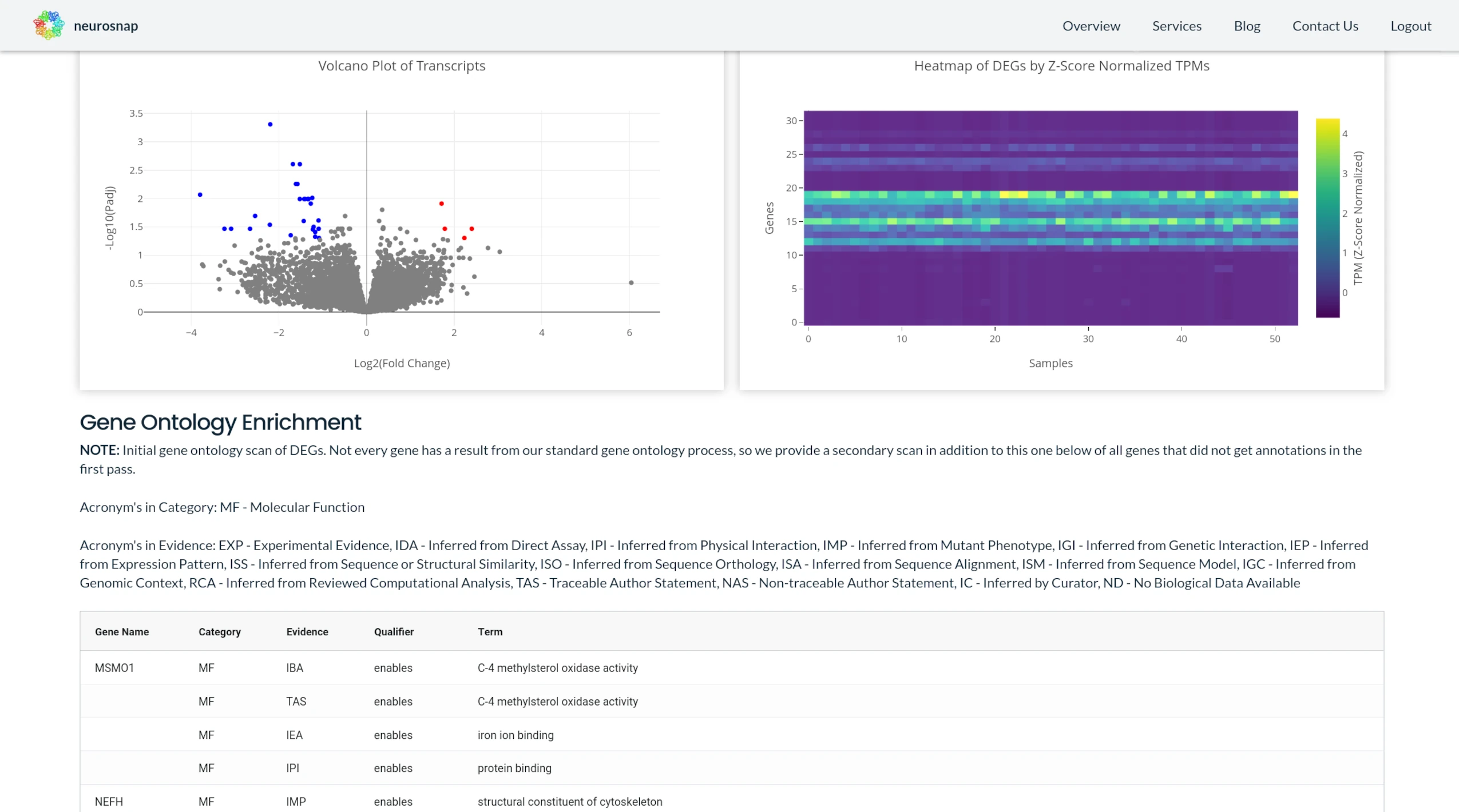Image resolution: width=1459 pixels, height=812 pixels.
Task: Click the Contact Us link
Action: coord(1325,26)
